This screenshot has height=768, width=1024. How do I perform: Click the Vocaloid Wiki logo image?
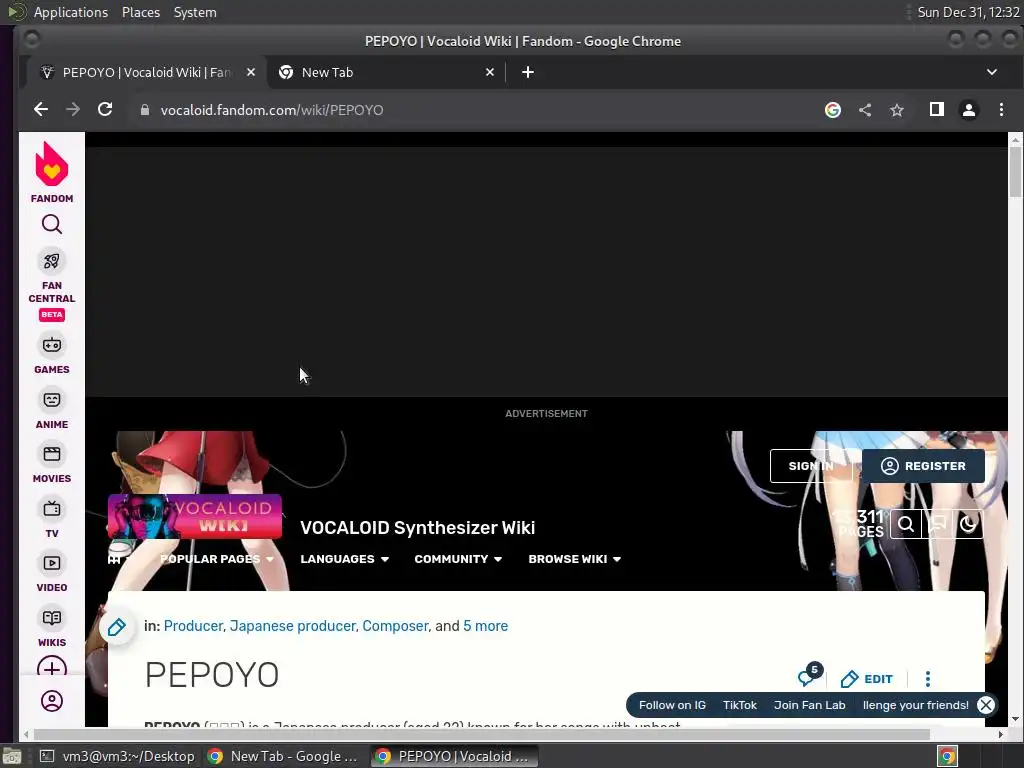[x=195, y=517]
